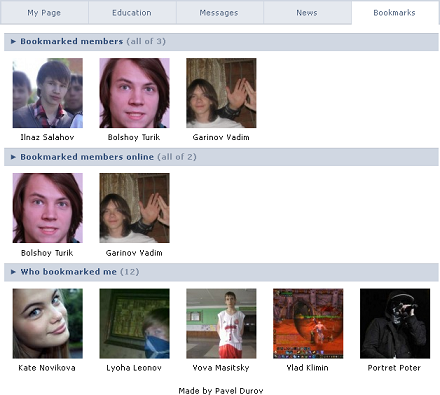
Task: Open Garinov Vadim's photo in Bookmarked members
Action: [x=221, y=93]
